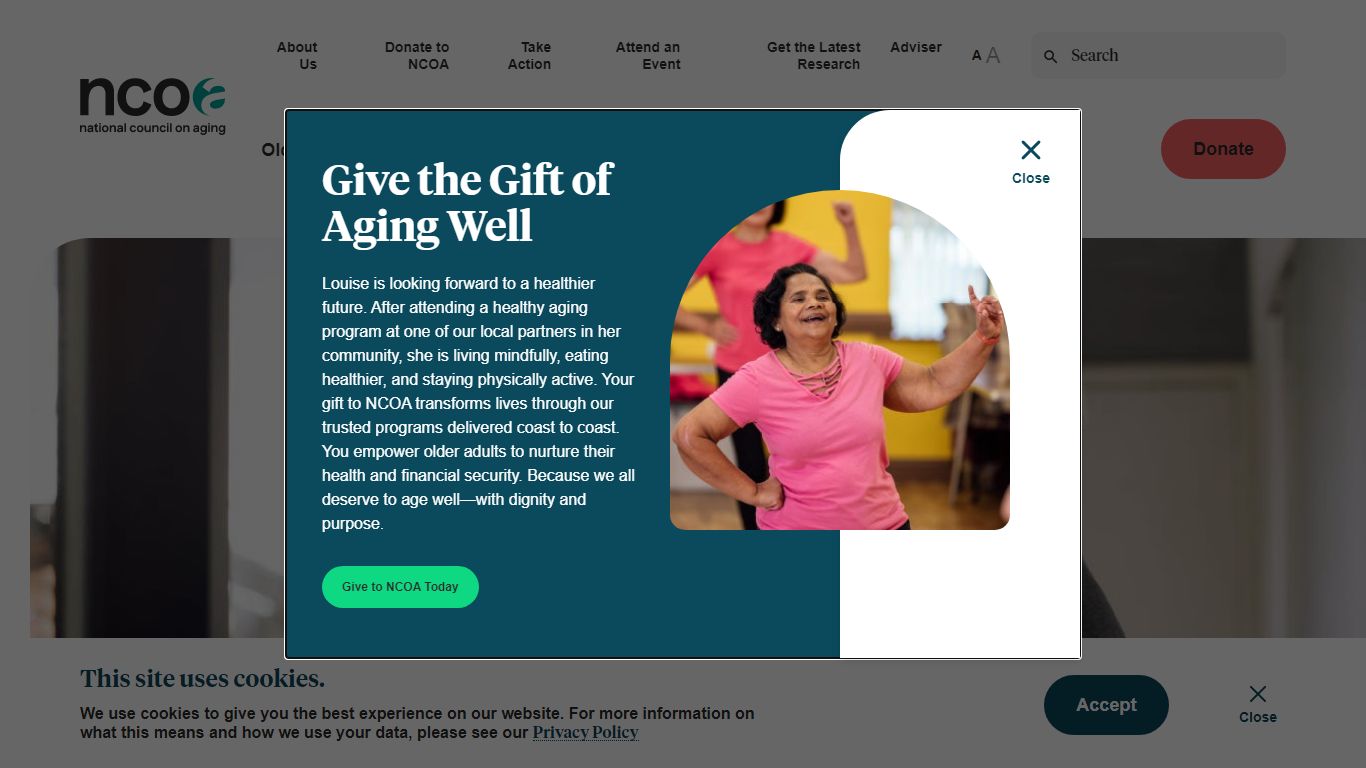
Task: Accept the site cookies
Action: coord(1106,705)
